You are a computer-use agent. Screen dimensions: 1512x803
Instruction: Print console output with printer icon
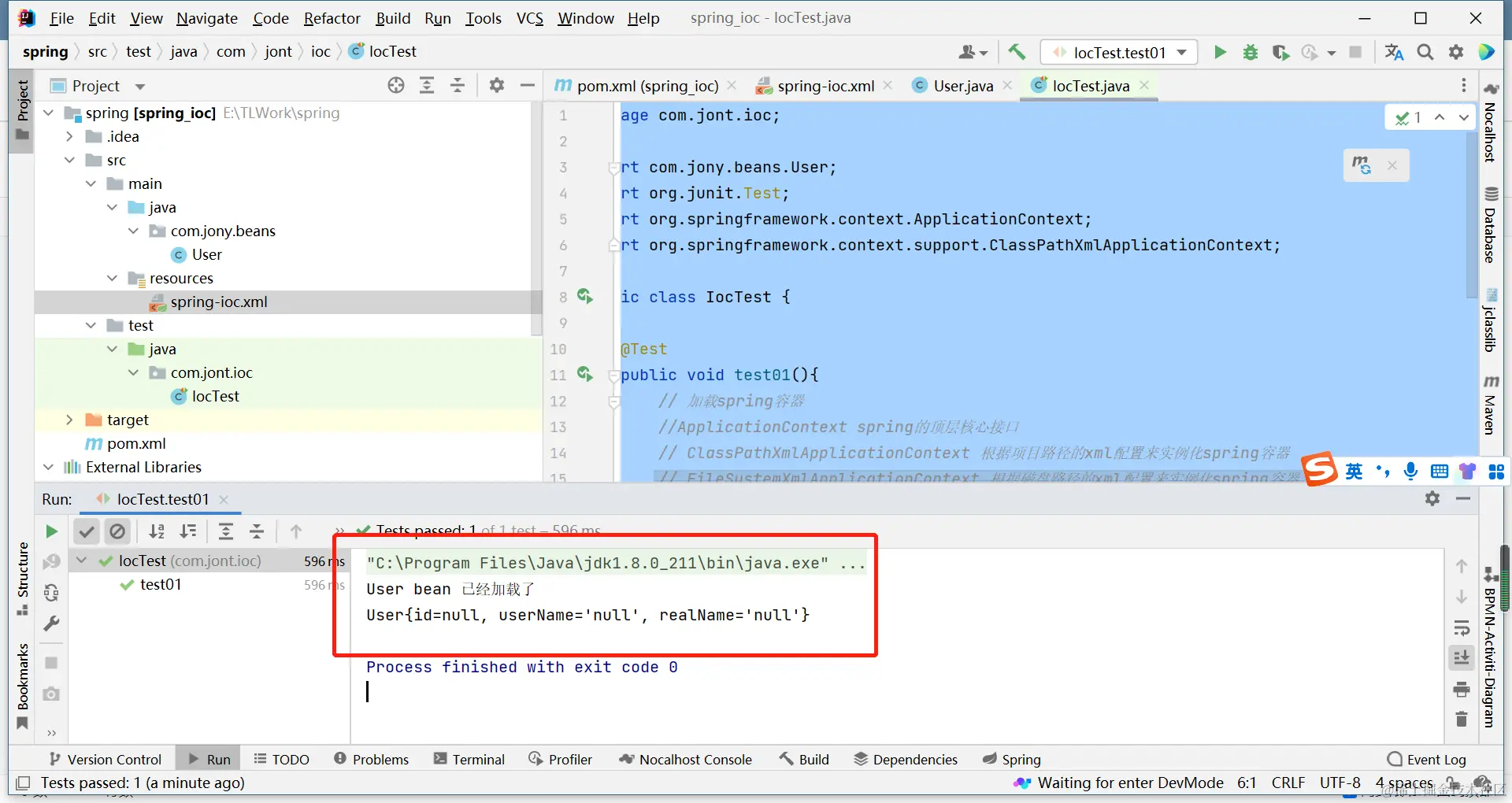(x=1462, y=689)
